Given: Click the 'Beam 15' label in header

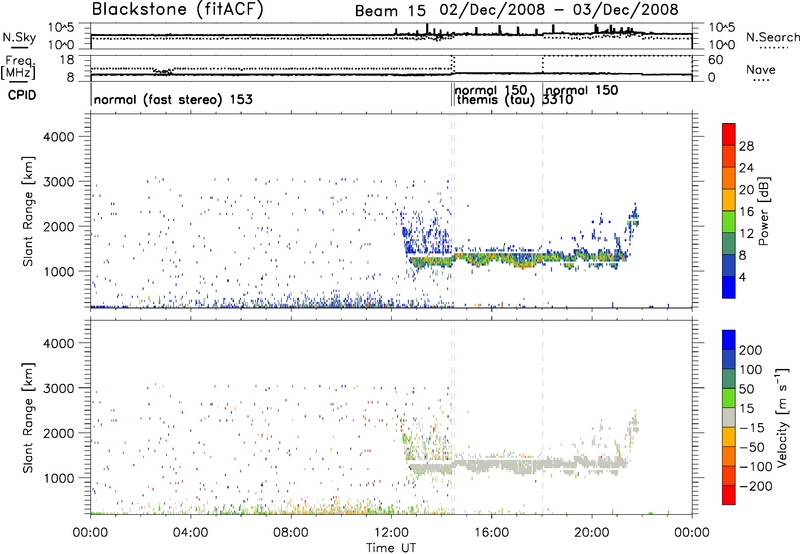Looking at the screenshot, I should point(390,10).
